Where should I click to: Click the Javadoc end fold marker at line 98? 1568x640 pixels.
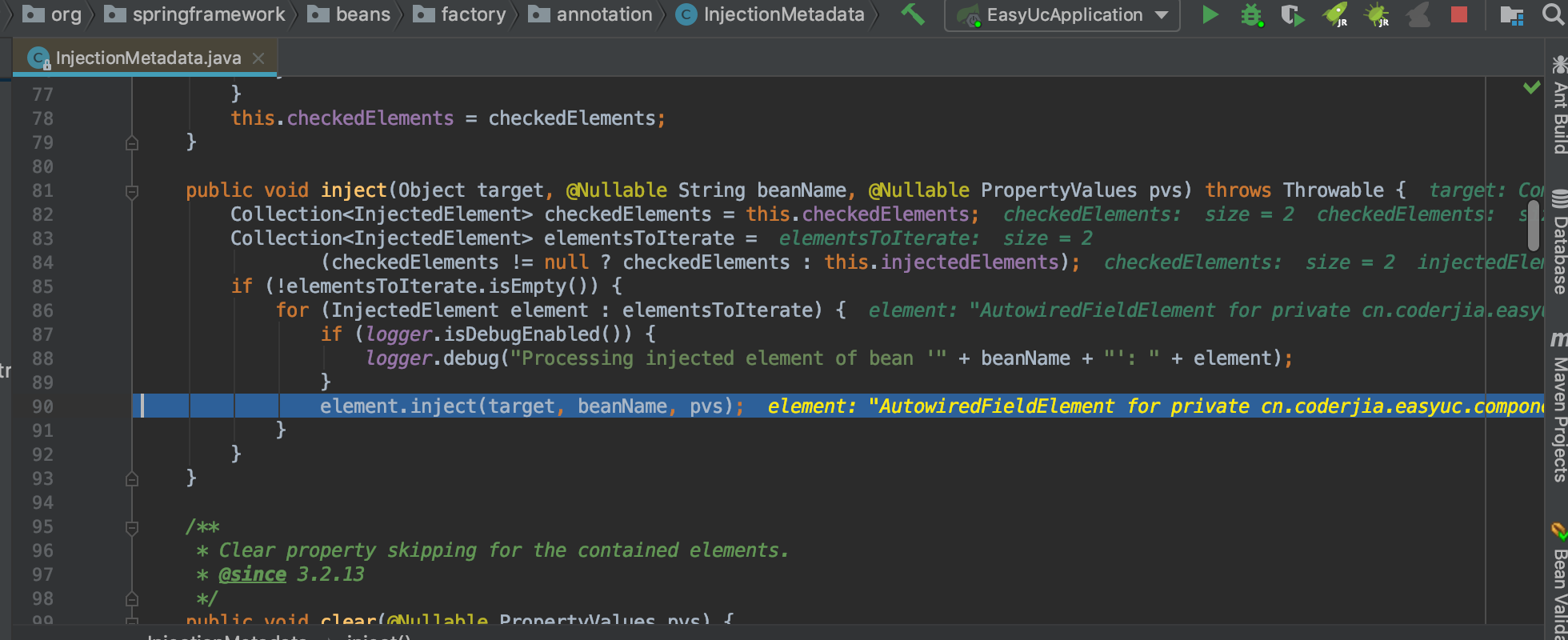[132, 599]
